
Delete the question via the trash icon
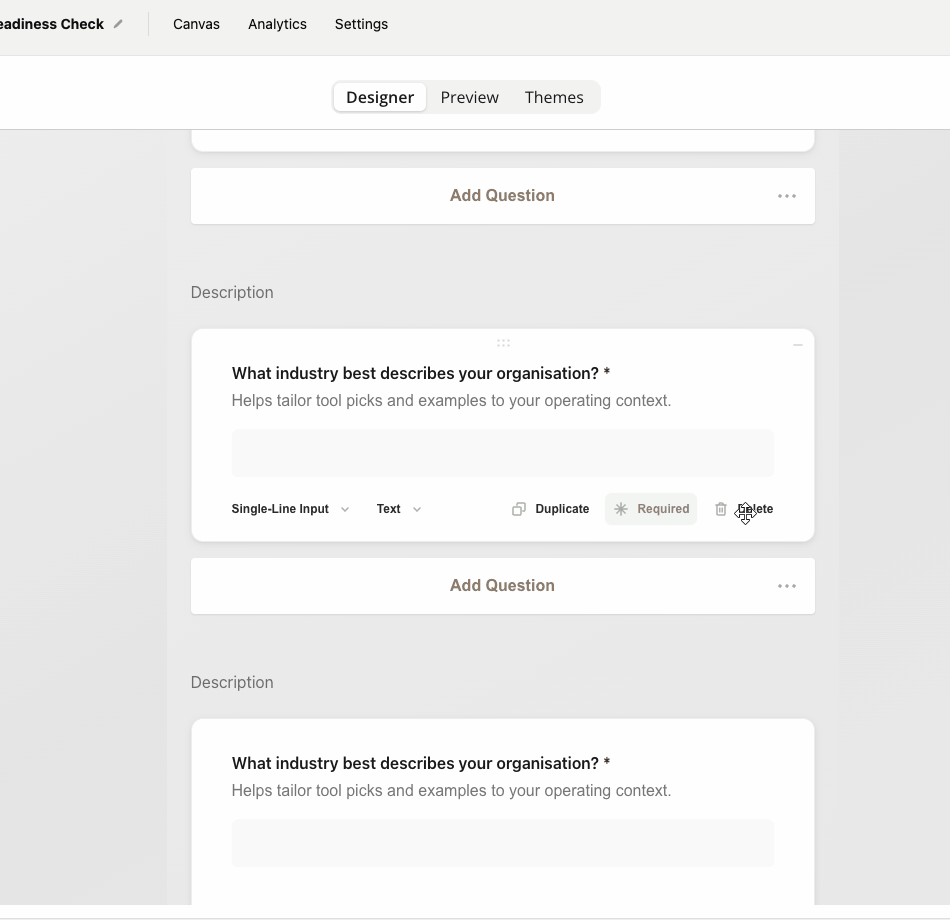click(721, 509)
